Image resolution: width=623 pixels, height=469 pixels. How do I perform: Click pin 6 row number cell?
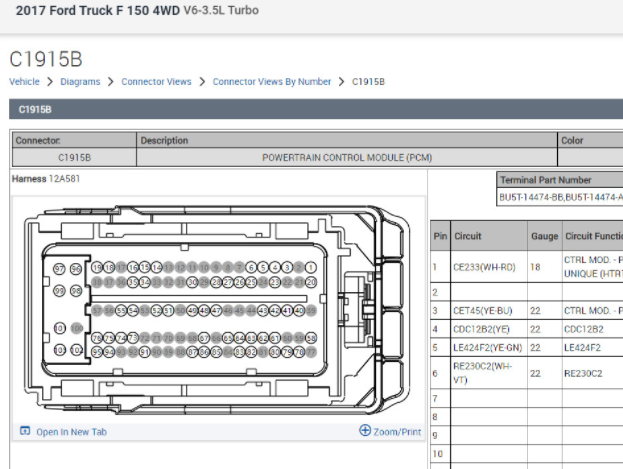(x=440, y=373)
